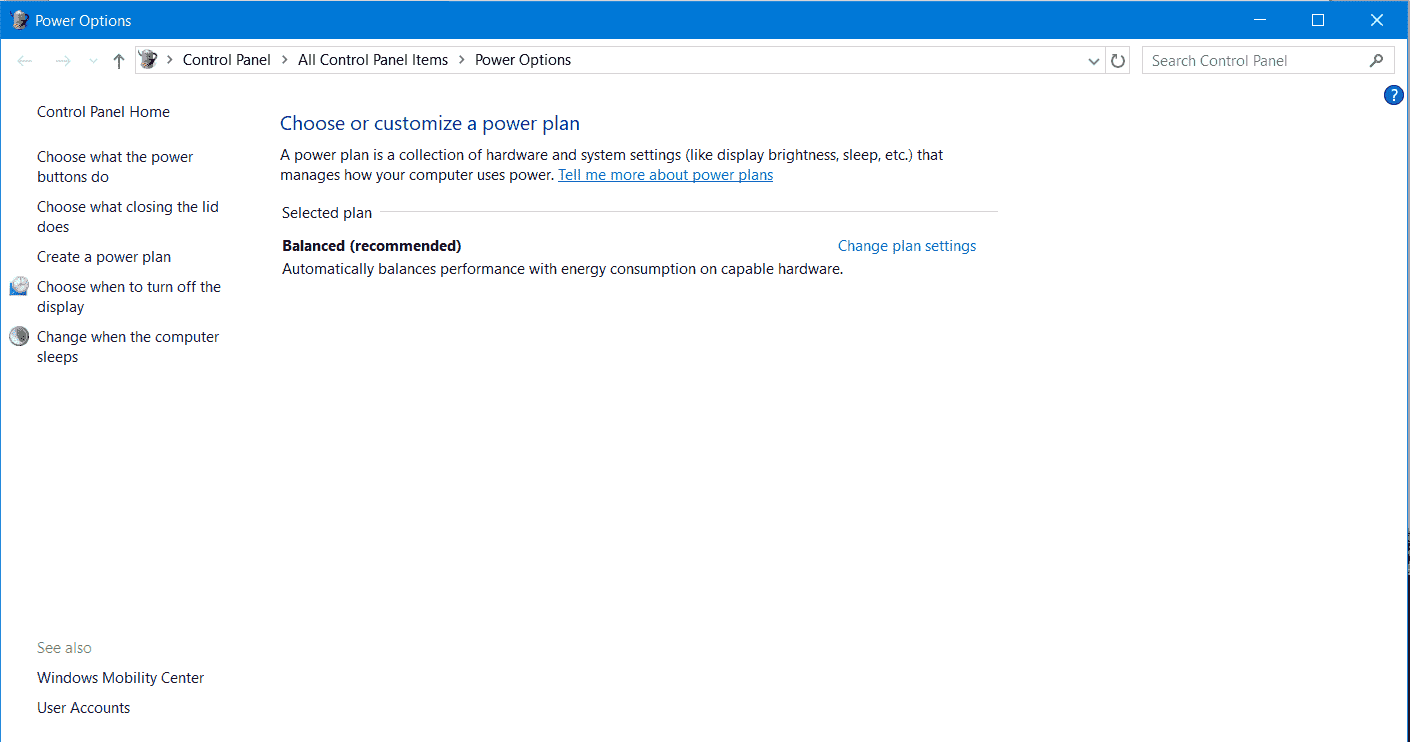1410x742 pixels.
Task: Click the Power Options address bar icon
Action: (x=148, y=60)
